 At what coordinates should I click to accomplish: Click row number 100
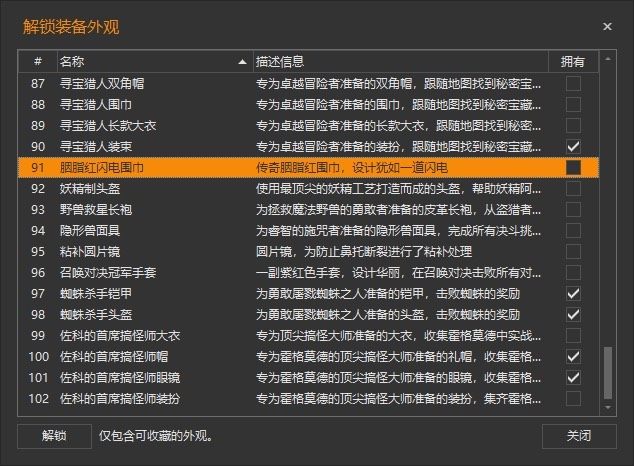[38, 357]
